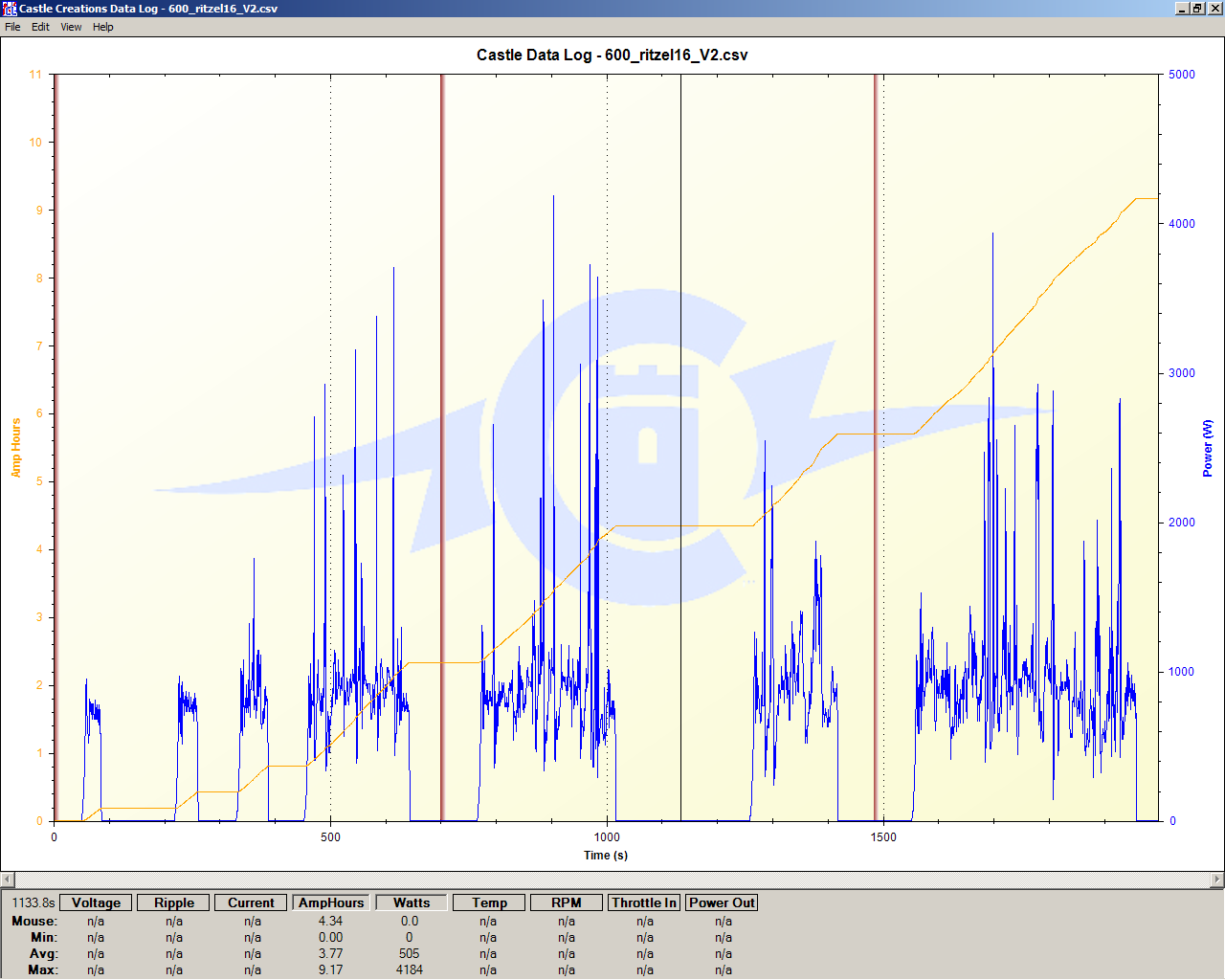Toggle the AmpHours series button
The width and height of the screenshot is (1225, 980).
coord(331,902)
